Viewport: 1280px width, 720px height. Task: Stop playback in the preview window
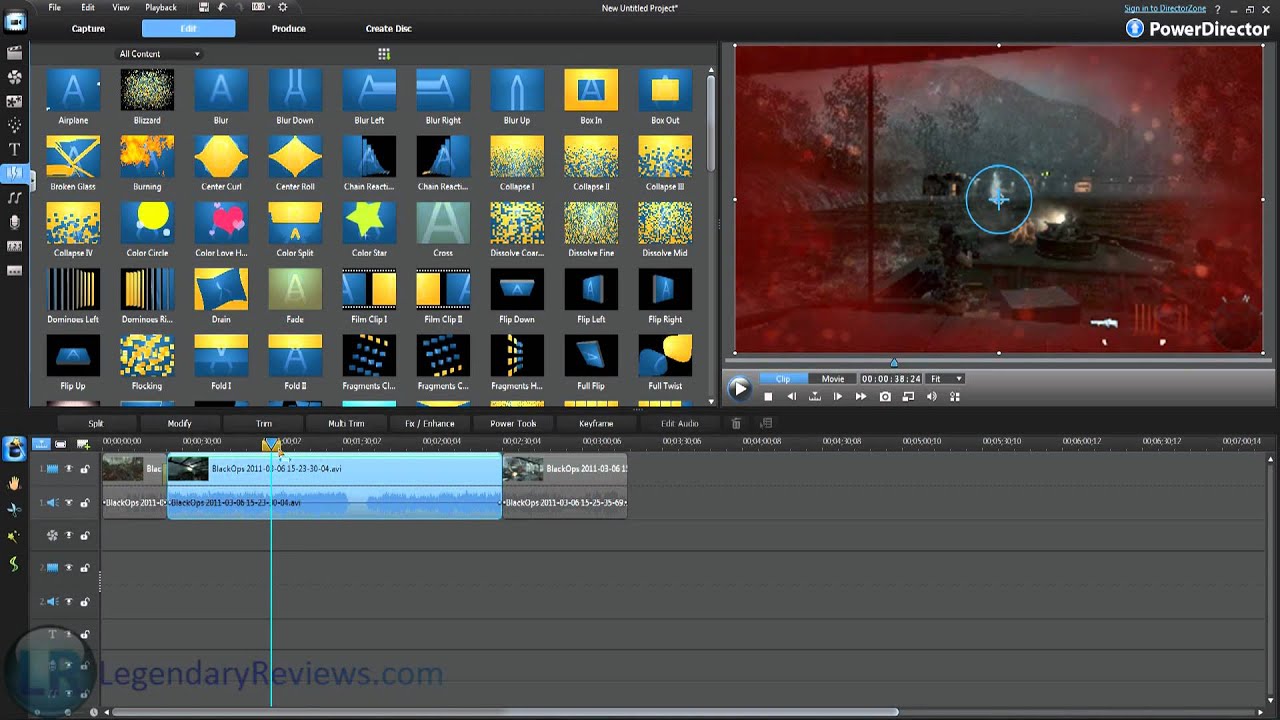pos(768,397)
